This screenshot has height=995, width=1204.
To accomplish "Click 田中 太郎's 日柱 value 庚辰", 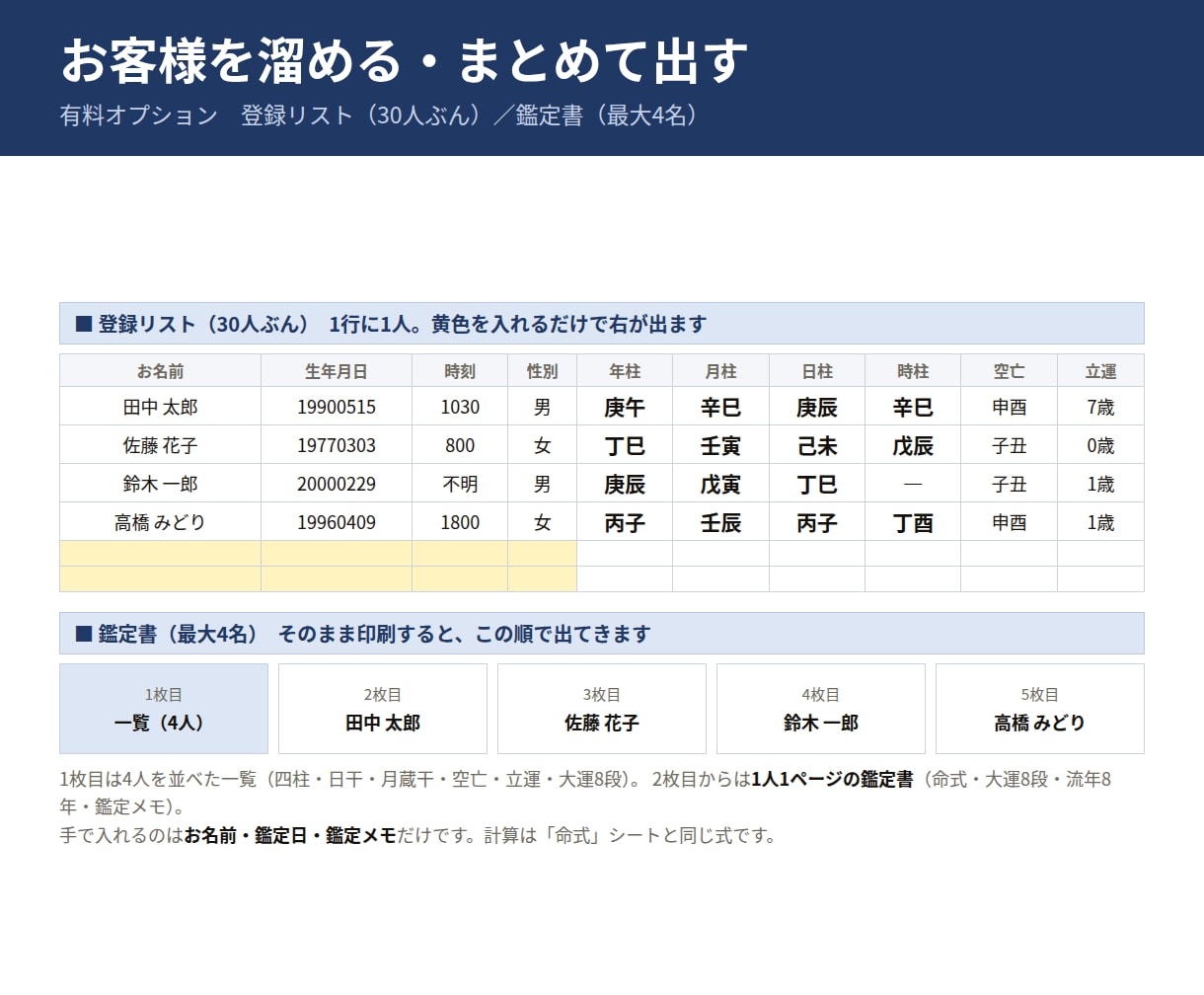I will [x=817, y=407].
